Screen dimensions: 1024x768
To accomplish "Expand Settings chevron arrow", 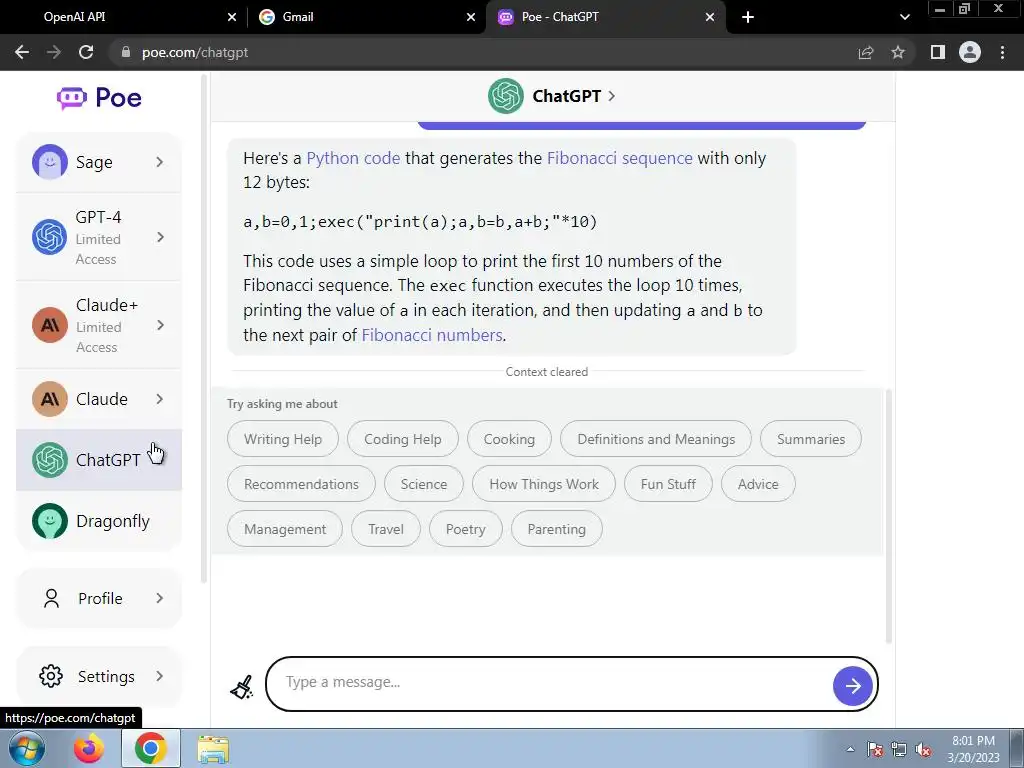I will point(160,676).
